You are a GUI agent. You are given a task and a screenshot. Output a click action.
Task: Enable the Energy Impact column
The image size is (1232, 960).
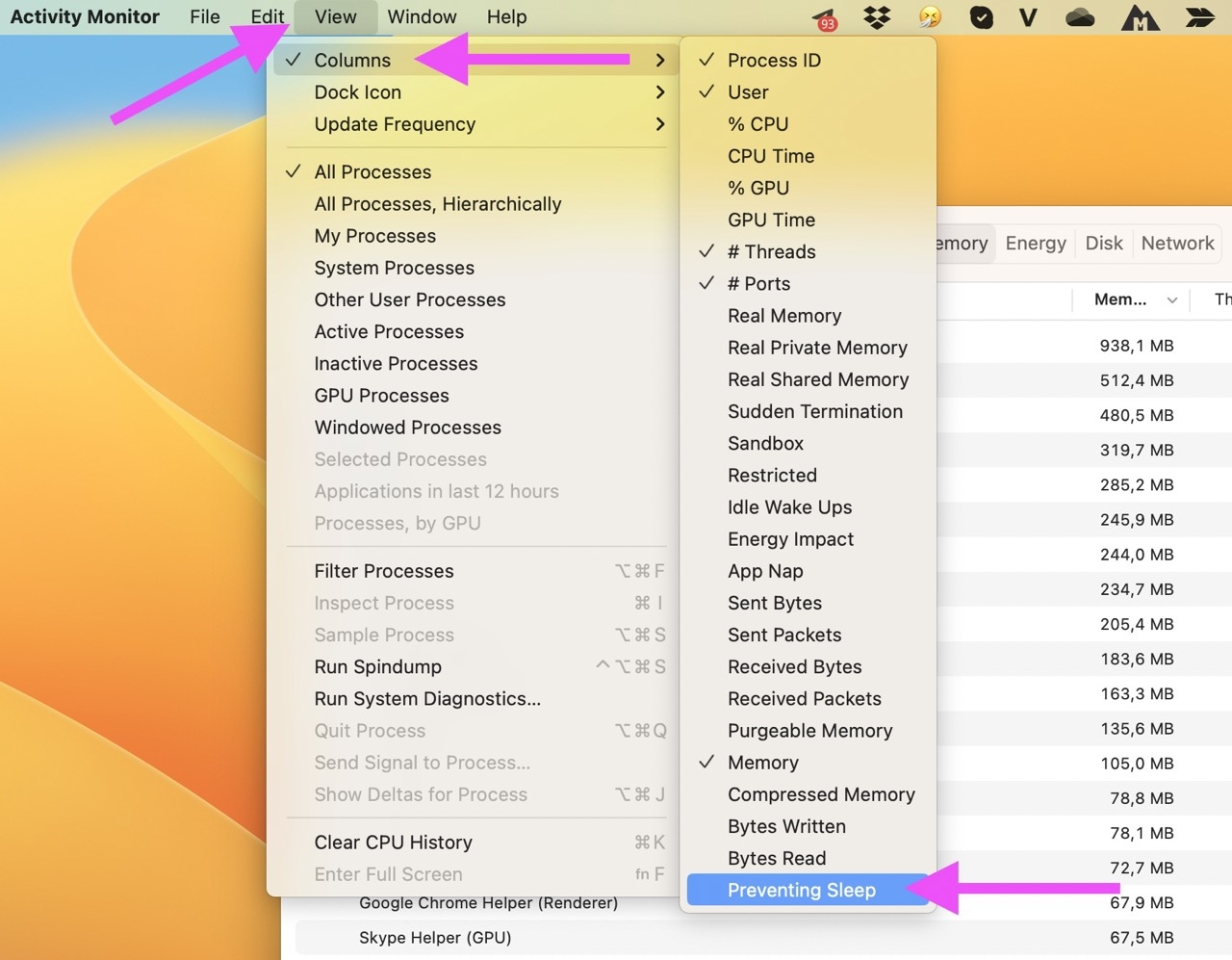pos(808,538)
